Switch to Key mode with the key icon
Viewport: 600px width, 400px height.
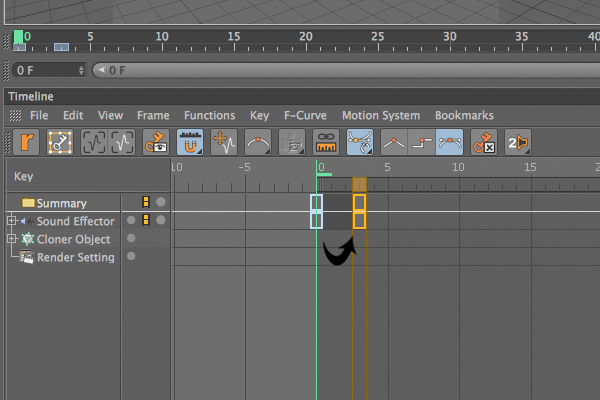tap(60, 142)
